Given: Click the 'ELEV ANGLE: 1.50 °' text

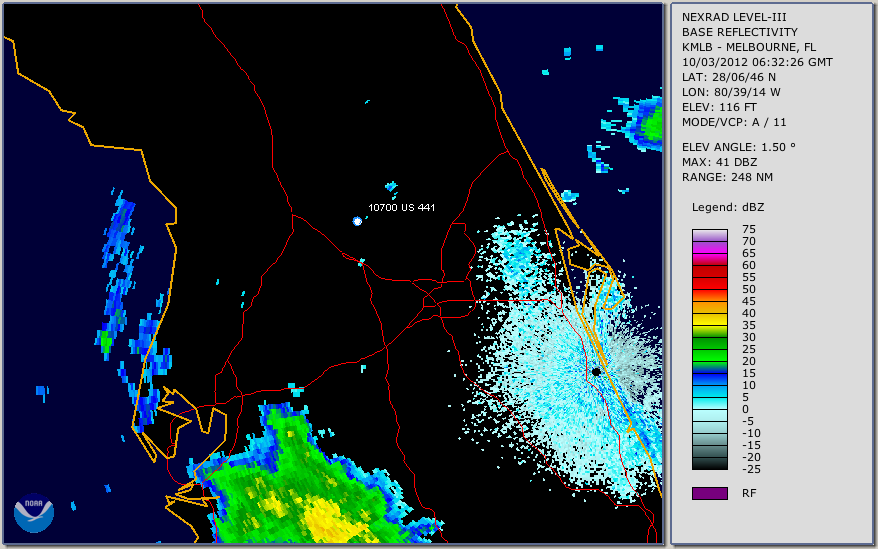Looking at the screenshot, I should coord(739,147).
